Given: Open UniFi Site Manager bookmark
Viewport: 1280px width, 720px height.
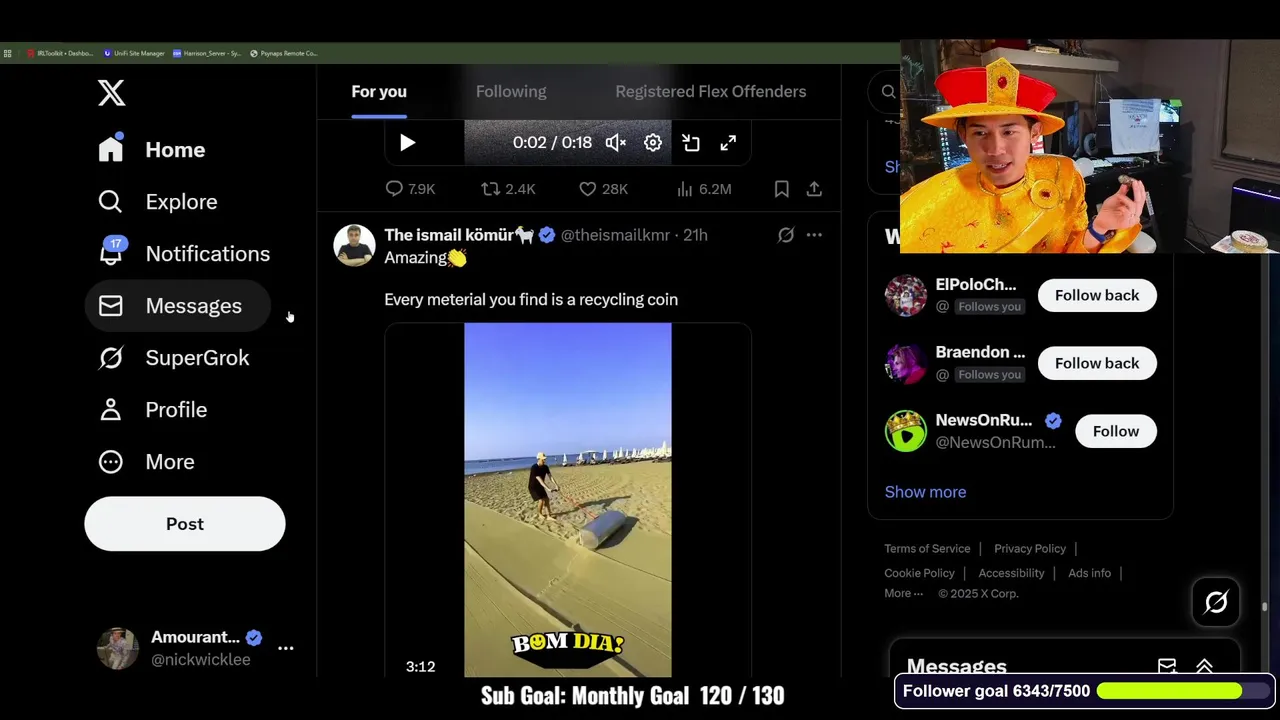Looking at the screenshot, I should click(134, 53).
